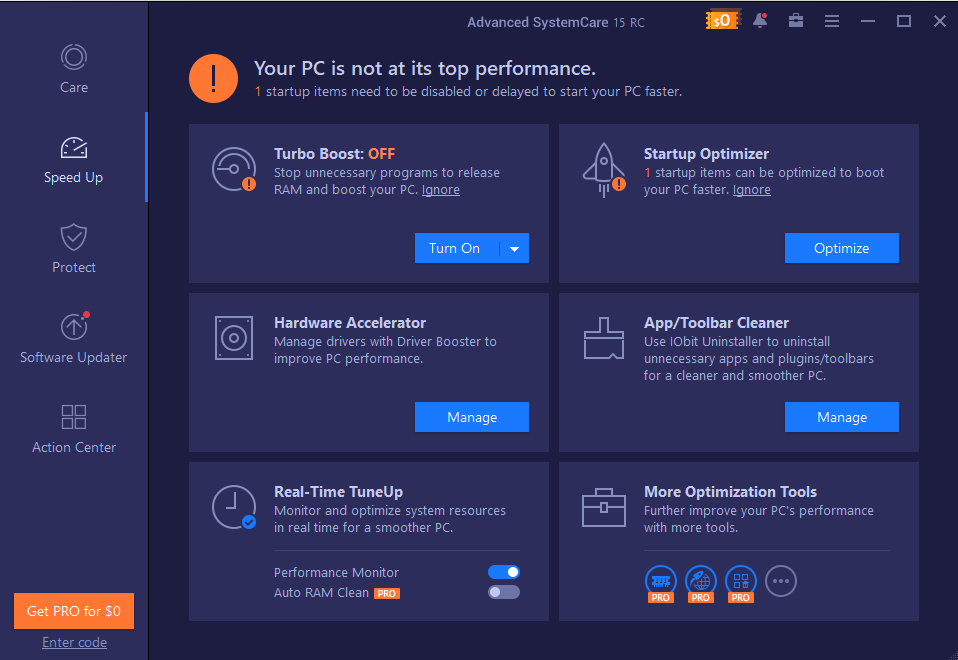
Task: Click the 'Turbo Boost: OFF' heading
Action: pyautogui.click(x=334, y=153)
